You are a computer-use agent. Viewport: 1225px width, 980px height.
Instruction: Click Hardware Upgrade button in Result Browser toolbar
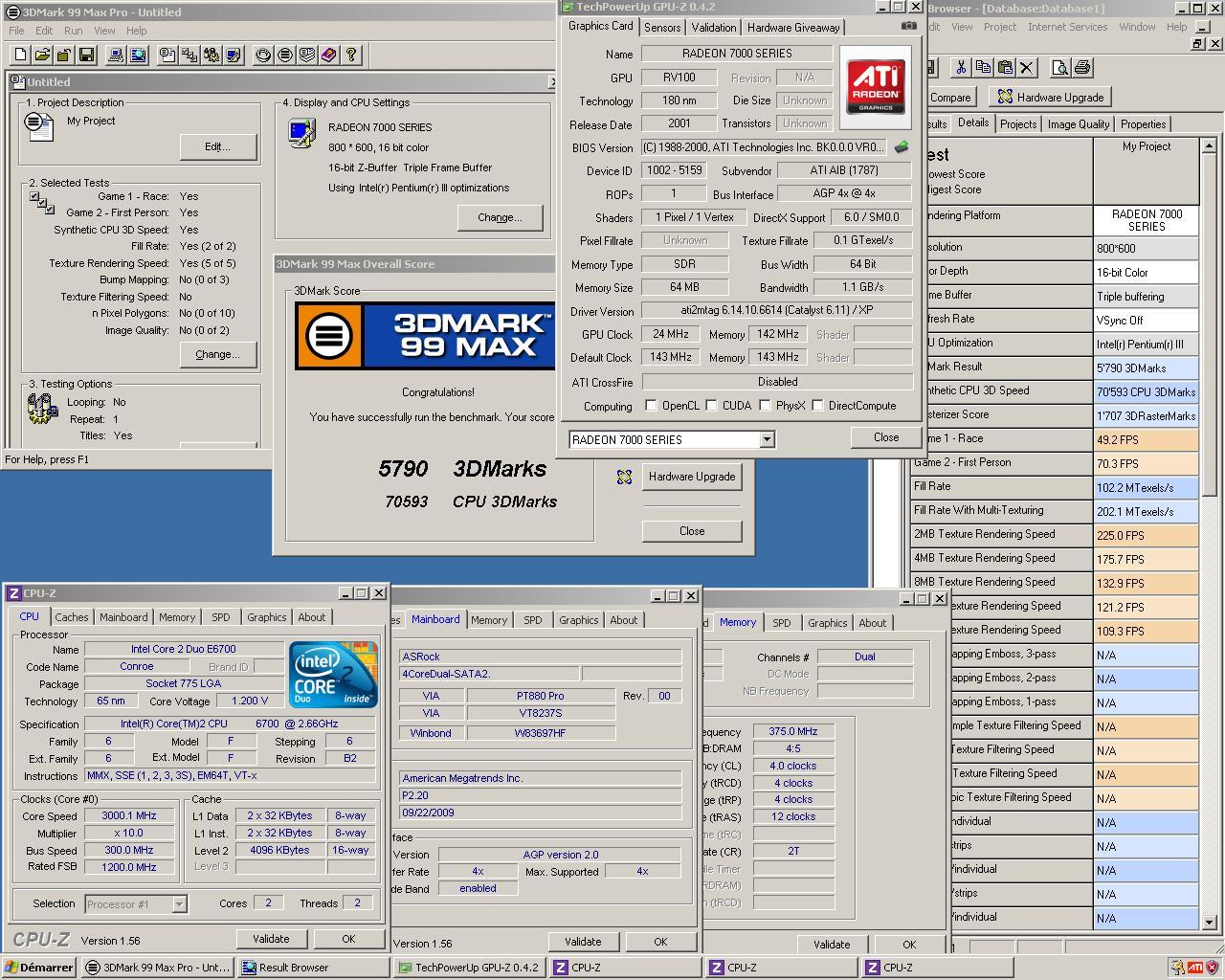pos(1050,97)
